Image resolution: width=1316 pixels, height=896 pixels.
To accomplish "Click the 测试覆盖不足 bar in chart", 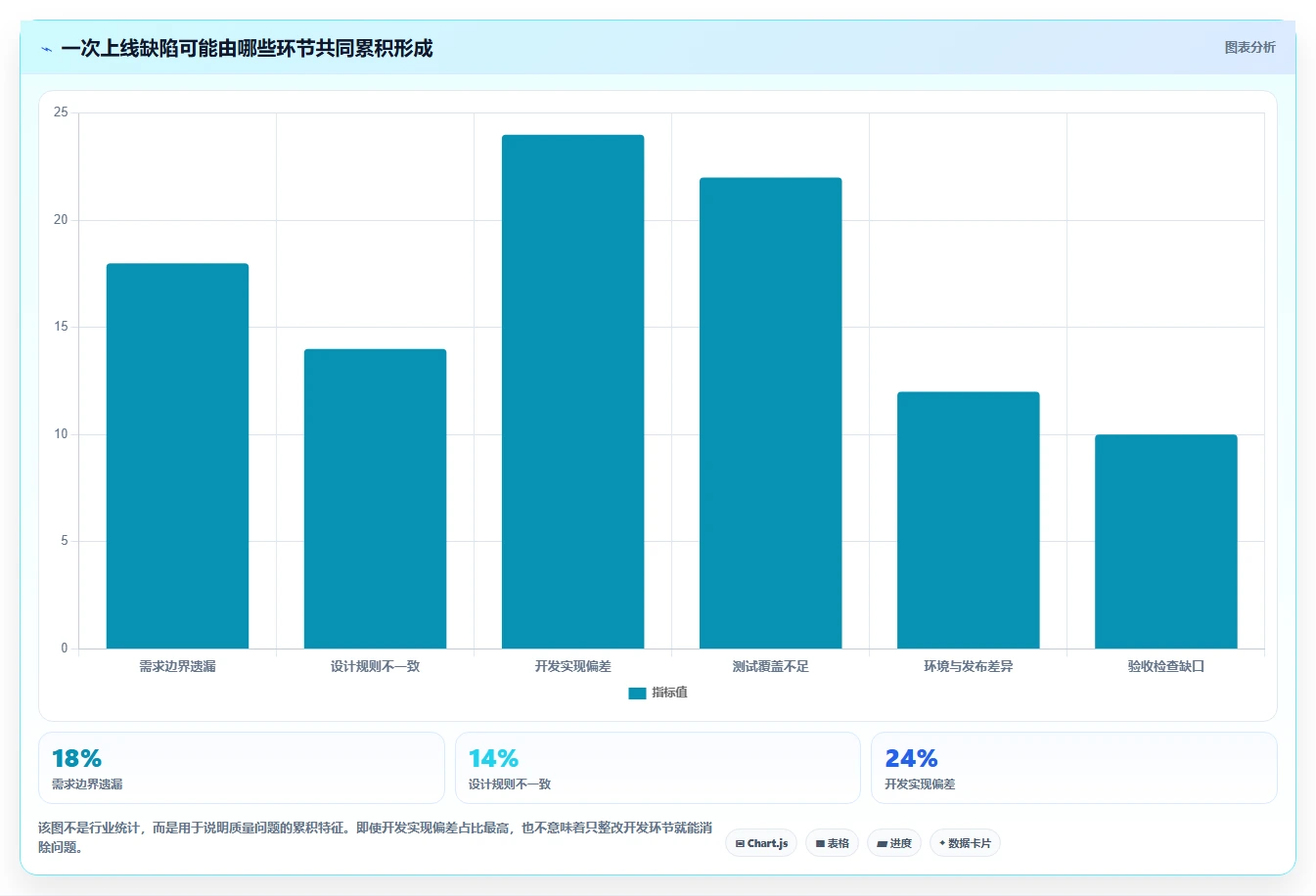I will [770, 413].
